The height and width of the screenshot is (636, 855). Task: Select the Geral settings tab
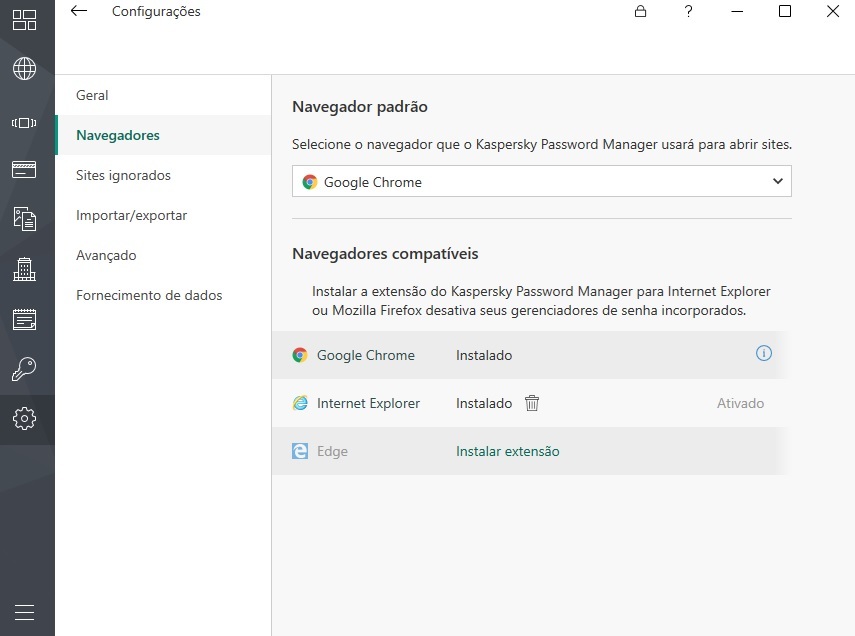(92, 95)
